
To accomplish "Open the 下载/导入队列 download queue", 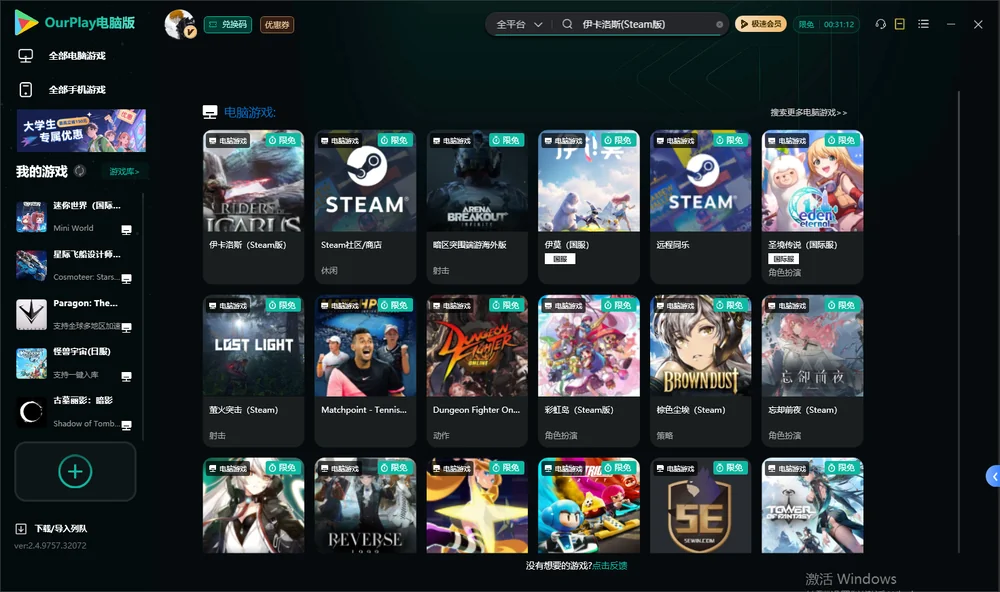I will point(51,528).
